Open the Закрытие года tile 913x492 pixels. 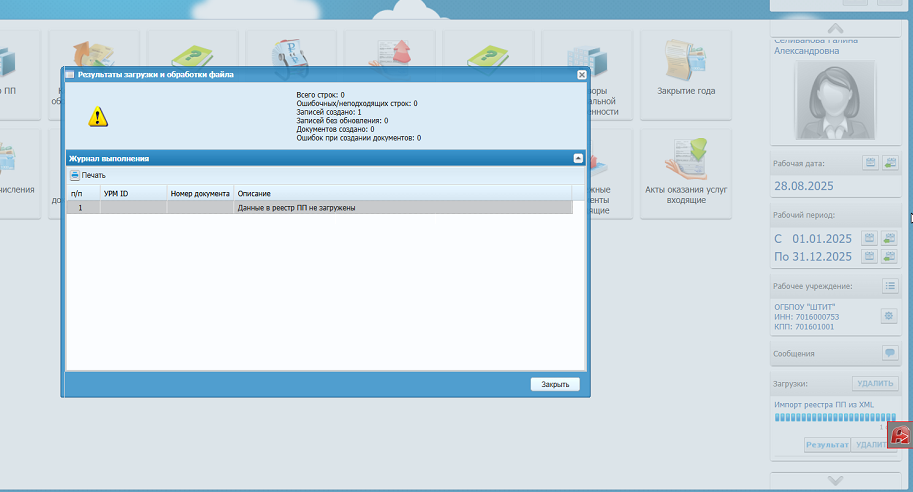pos(686,75)
